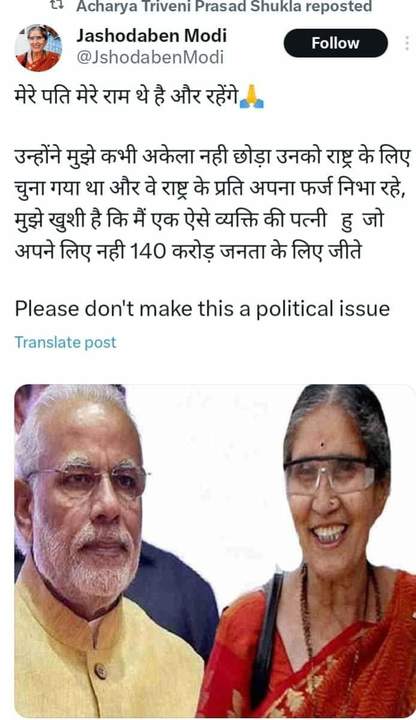Click the Jashodaben Modi display name

[x=152, y=36]
